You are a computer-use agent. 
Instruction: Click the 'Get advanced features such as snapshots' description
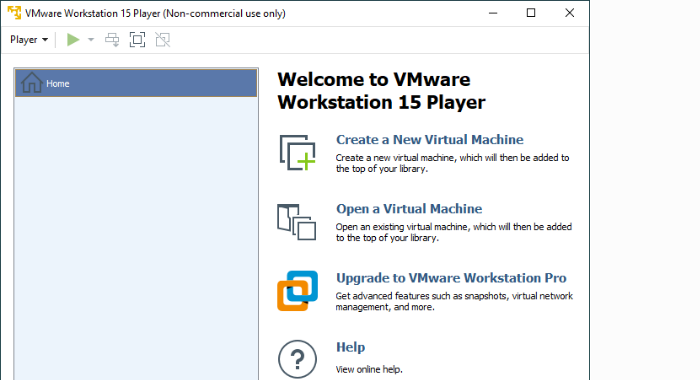click(454, 301)
